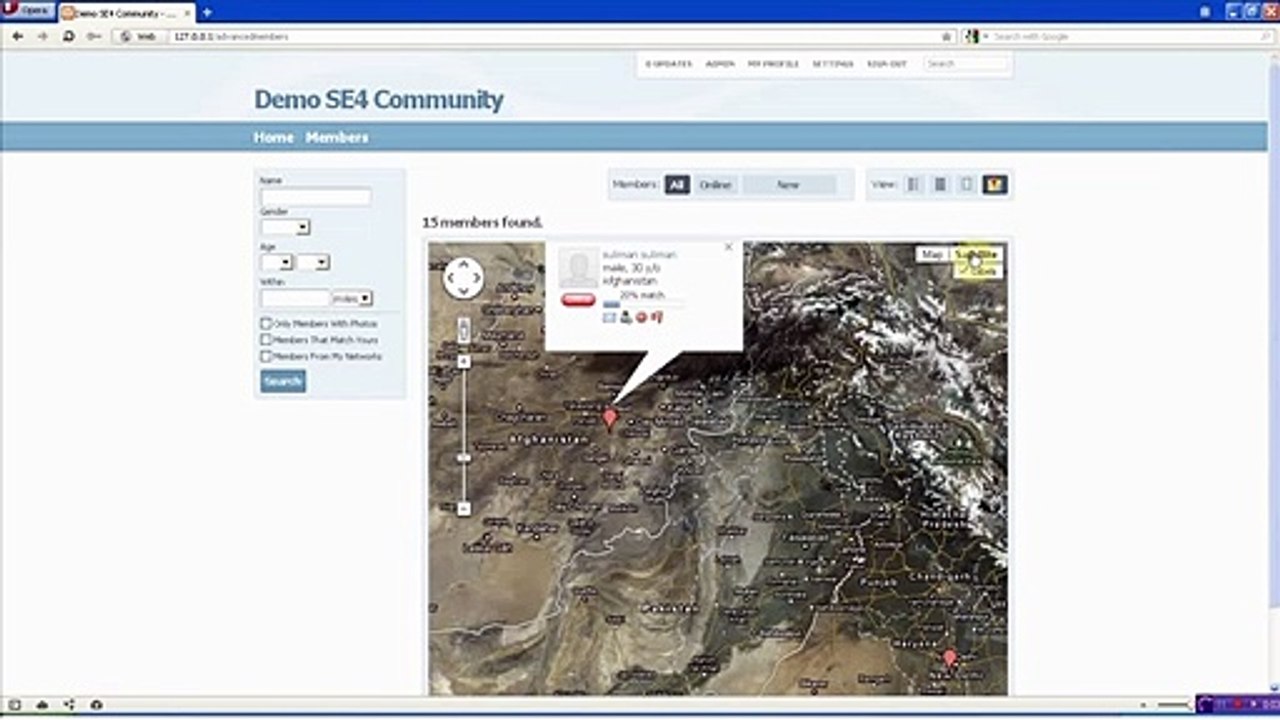Zoom in with map plus button

[464, 361]
